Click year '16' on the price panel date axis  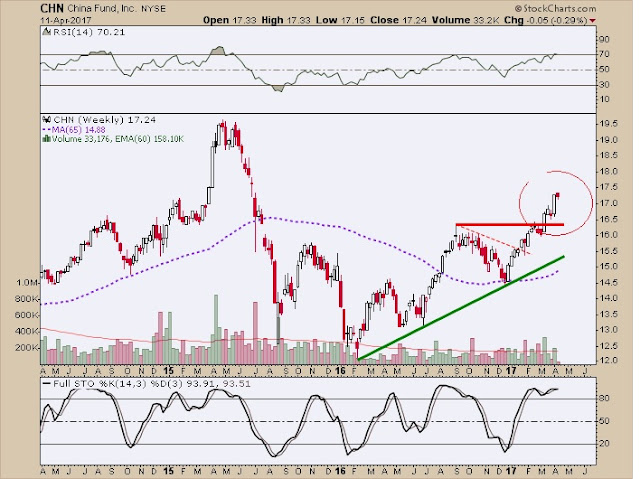pos(340,371)
